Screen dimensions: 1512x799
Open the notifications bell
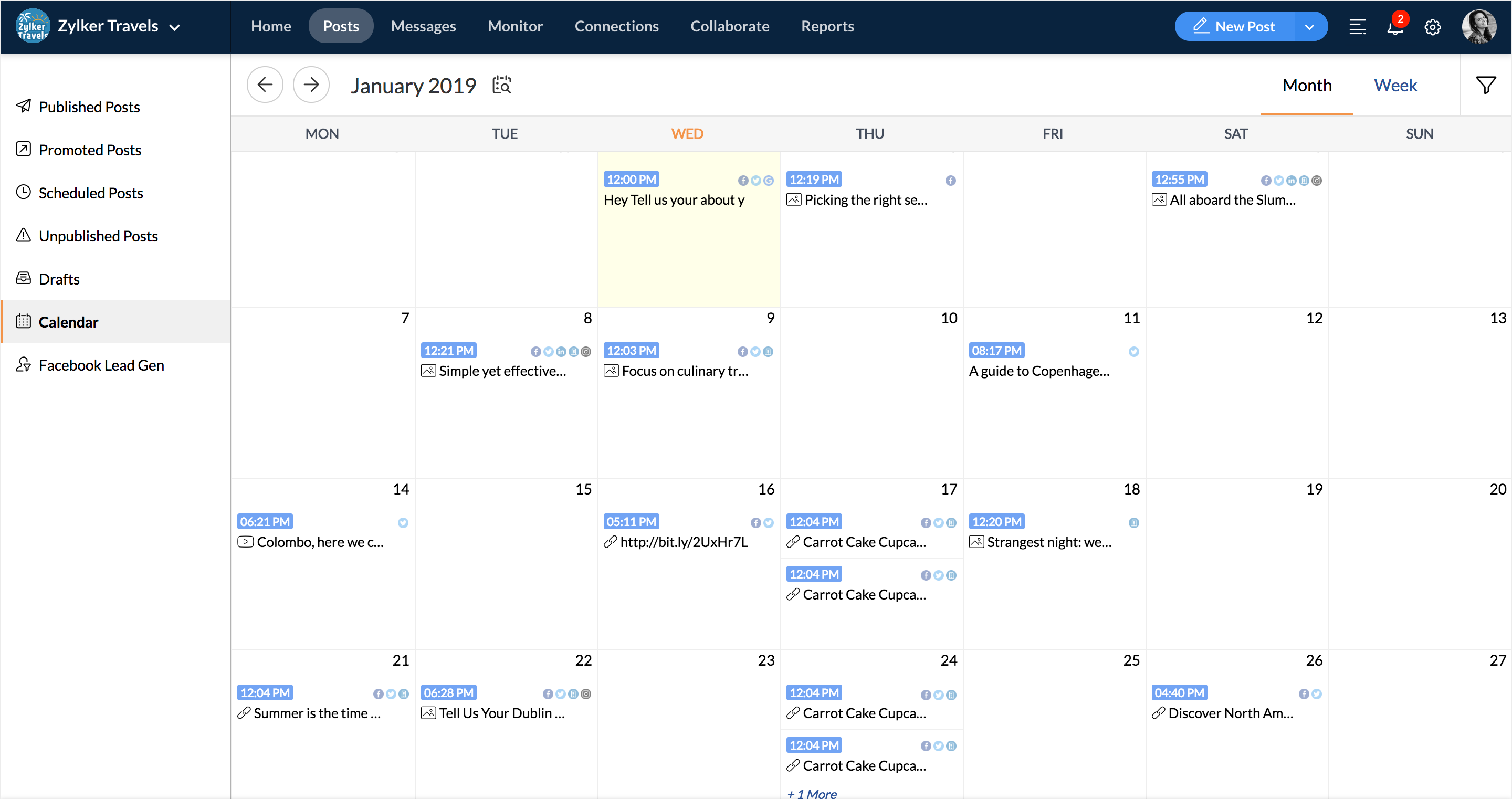1394,27
